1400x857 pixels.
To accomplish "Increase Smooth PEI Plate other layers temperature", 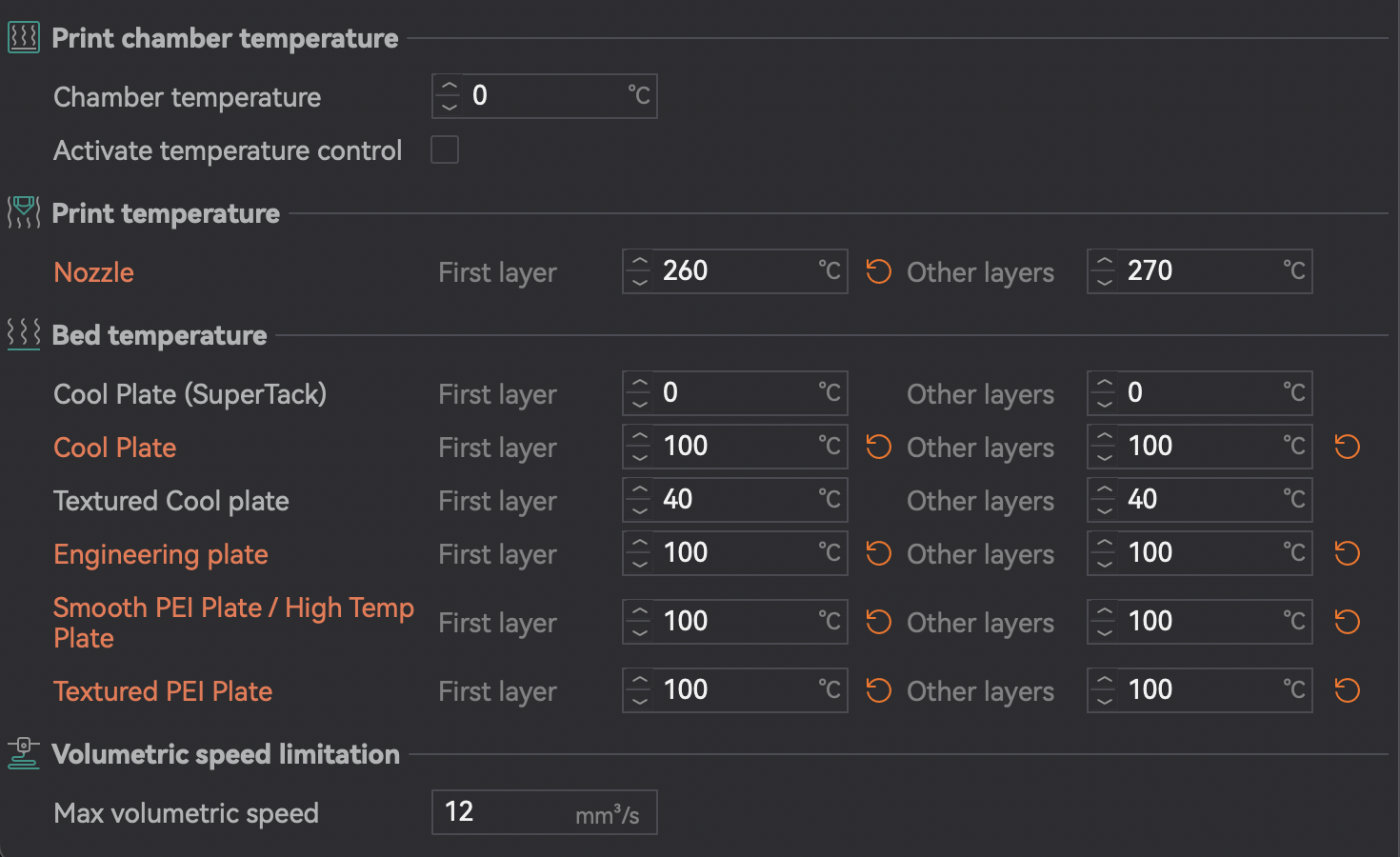I will coord(1105,612).
